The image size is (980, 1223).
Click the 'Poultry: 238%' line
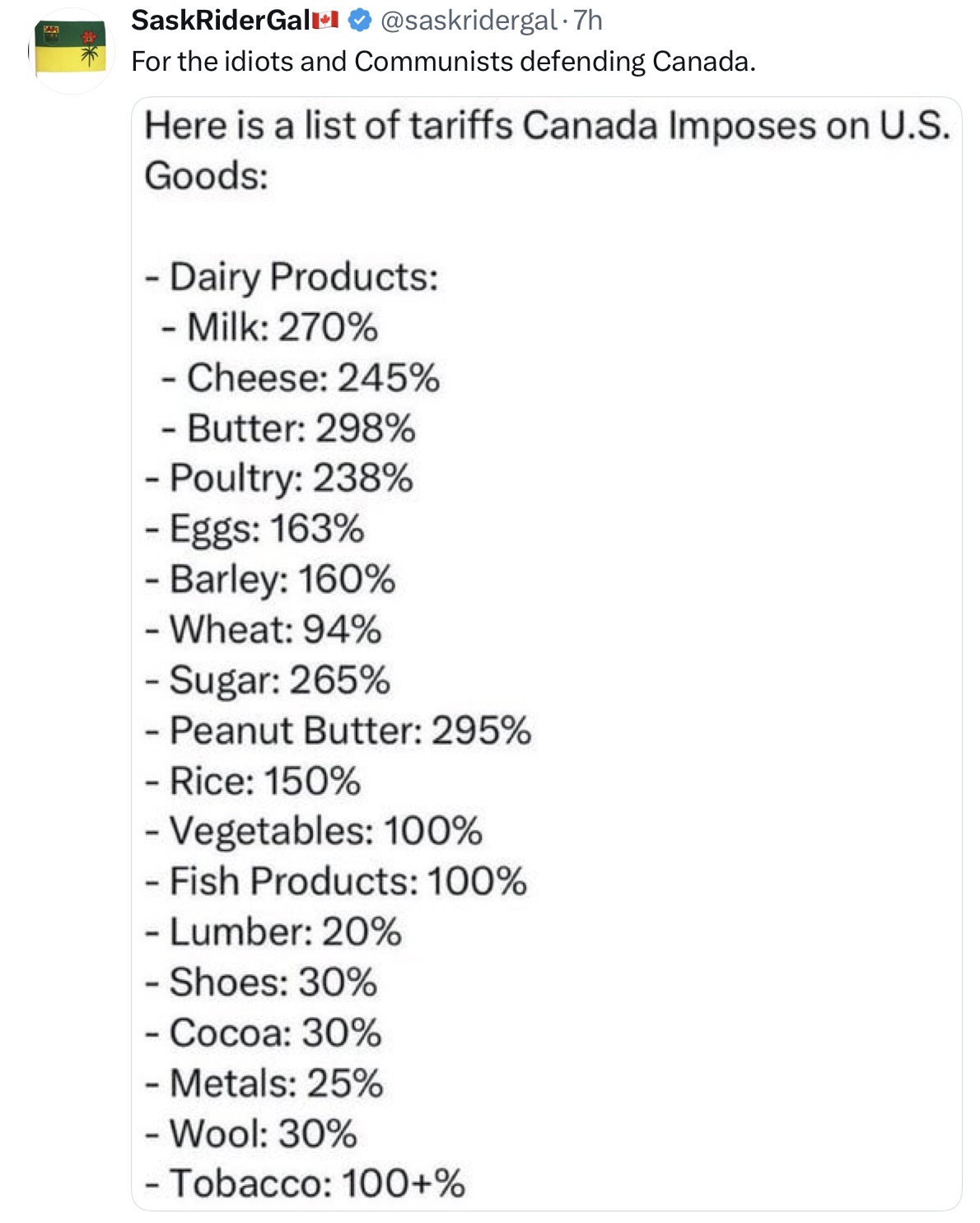(279, 479)
